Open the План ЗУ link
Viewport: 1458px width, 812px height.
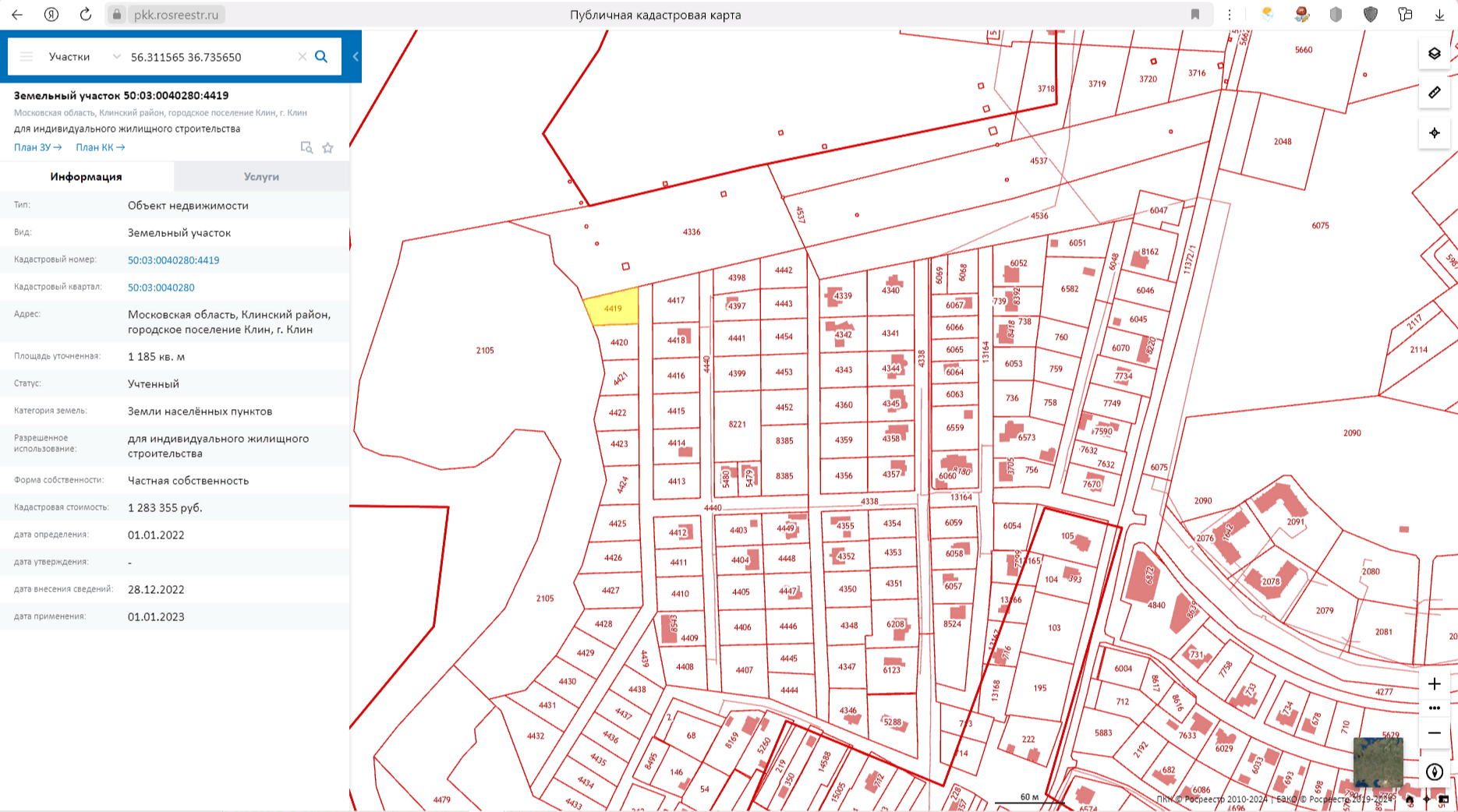37,147
